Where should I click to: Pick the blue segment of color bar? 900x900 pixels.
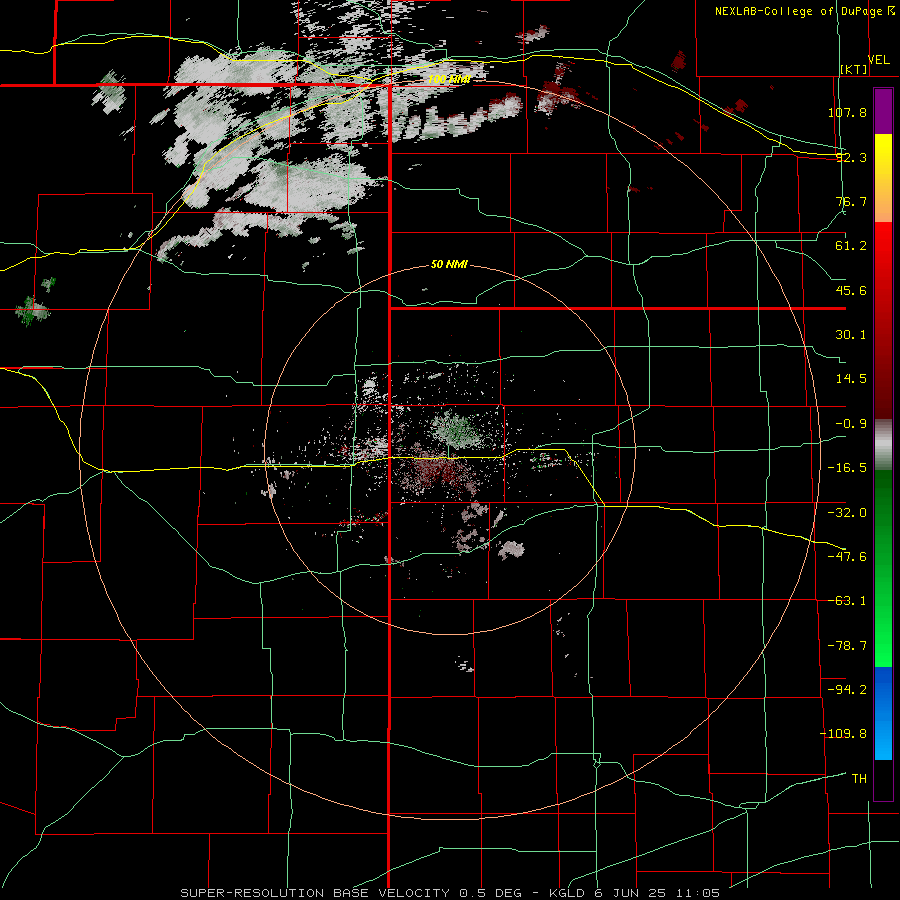tap(883, 713)
